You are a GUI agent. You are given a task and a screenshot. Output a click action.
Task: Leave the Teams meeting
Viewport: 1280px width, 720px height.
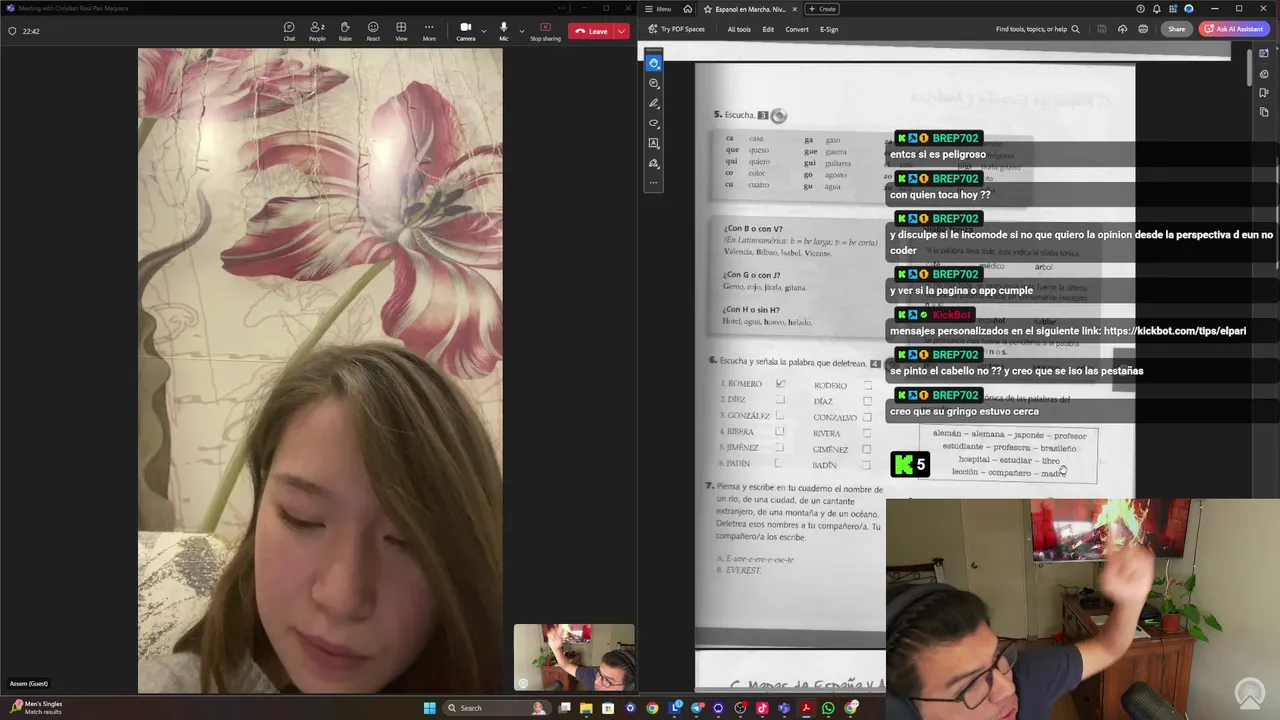[591, 31]
